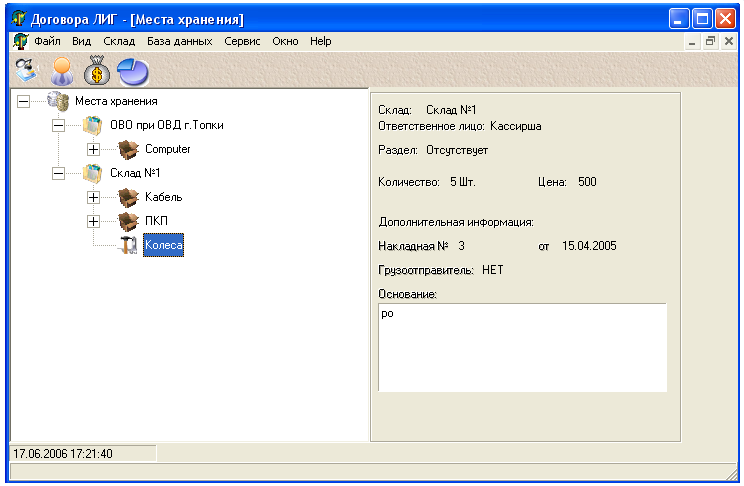Select the ОВО при ОВД г.Топки item
The image size is (744, 486).
(167, 125)
